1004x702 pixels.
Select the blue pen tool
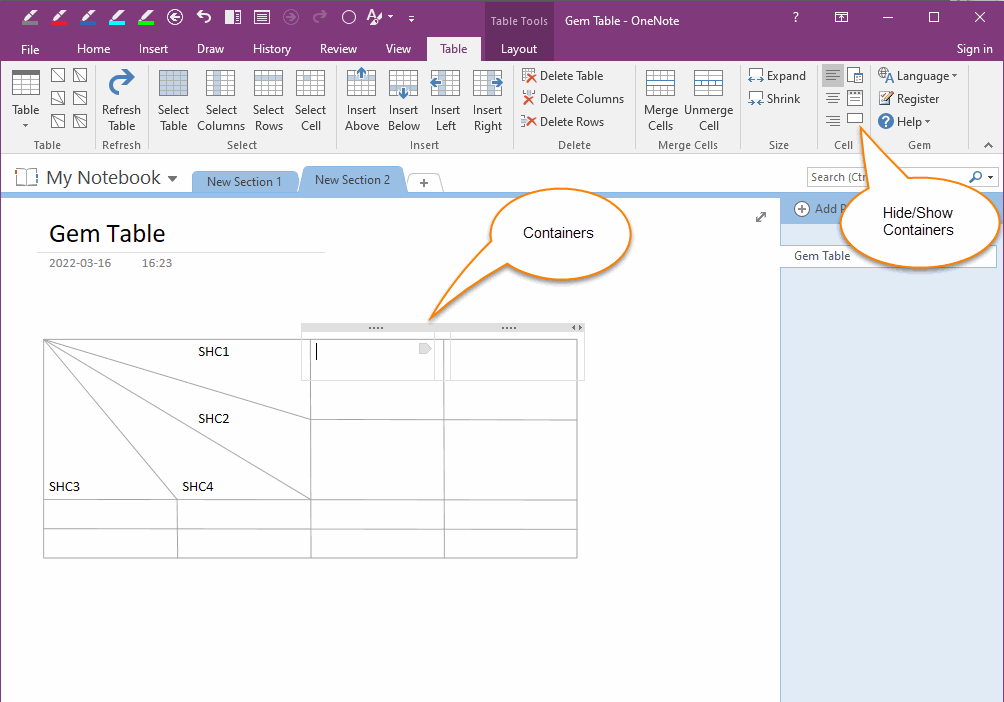88,17
